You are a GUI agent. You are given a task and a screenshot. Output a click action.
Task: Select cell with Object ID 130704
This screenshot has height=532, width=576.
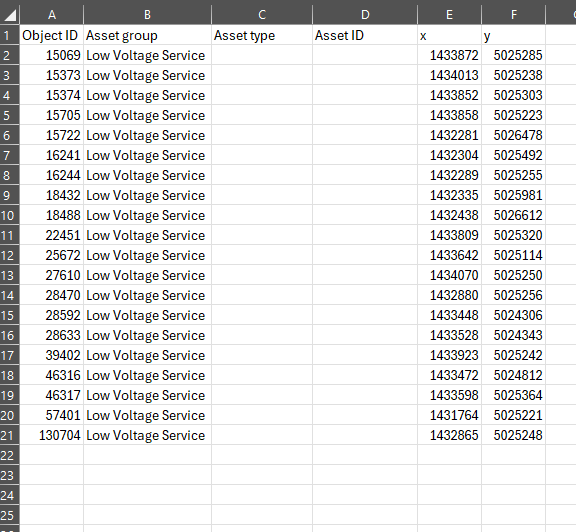pos(51,435)
